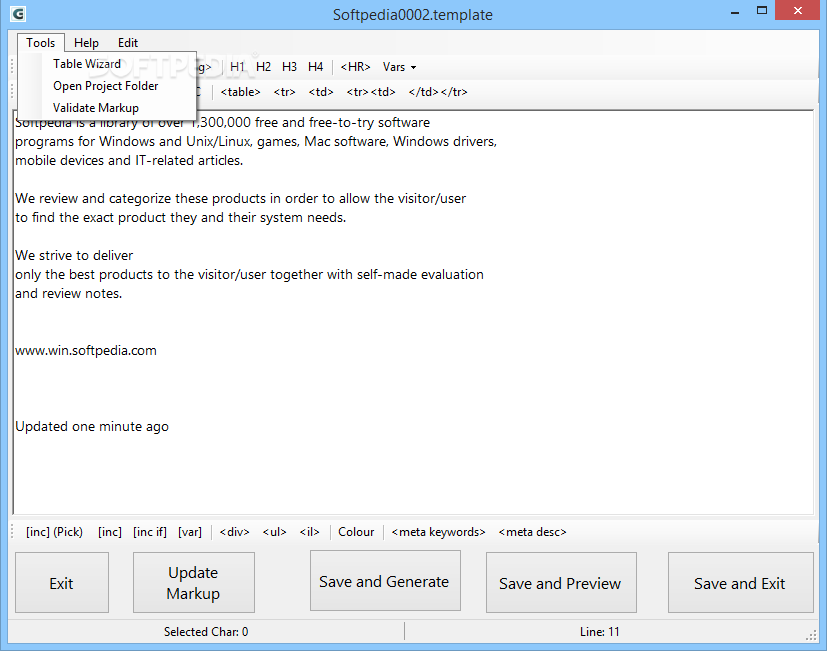Insert the <HR> horizontal rule tag
This screenshot has height=651, width=827.
point(355,67)
